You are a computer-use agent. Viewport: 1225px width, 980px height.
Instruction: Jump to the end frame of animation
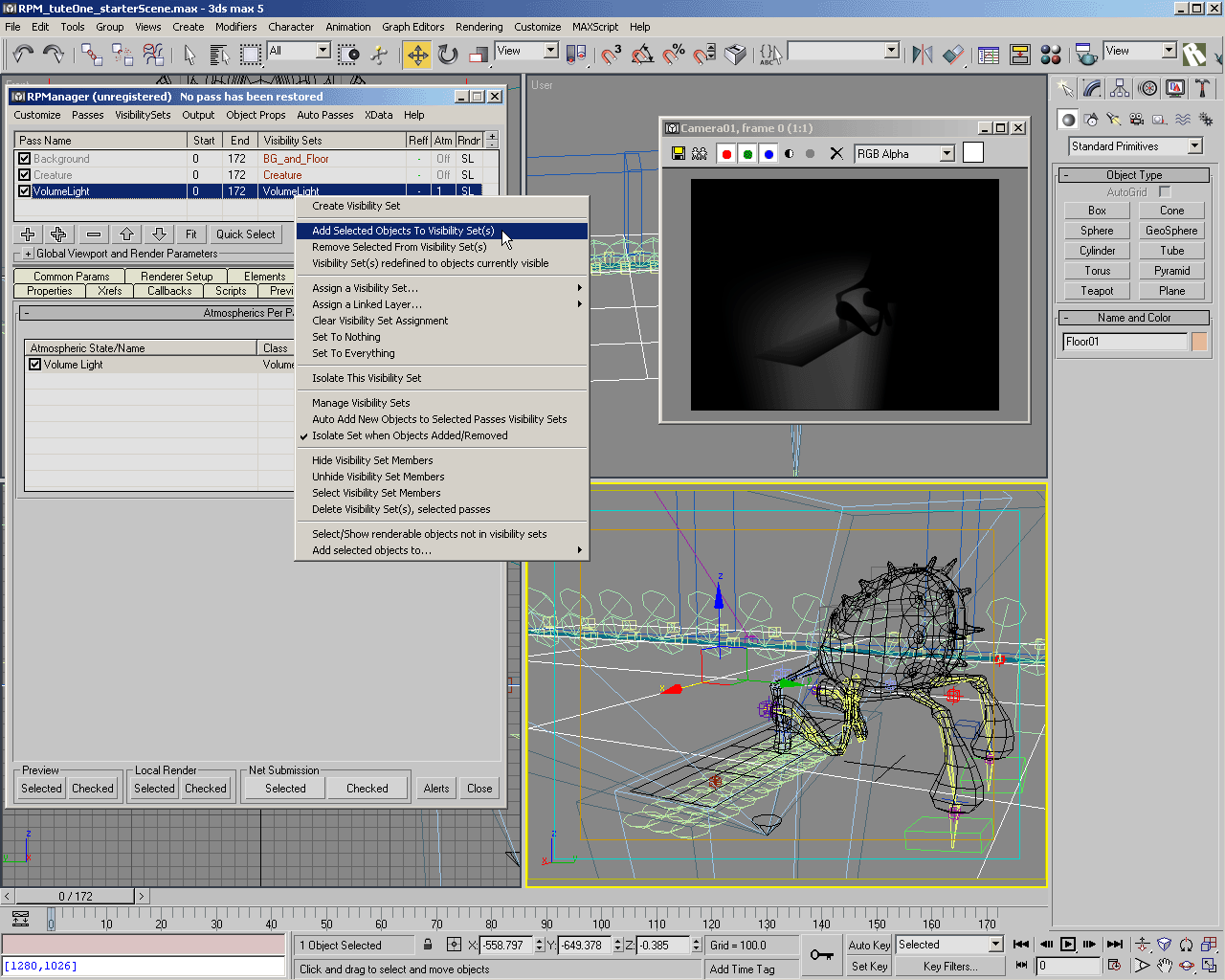pyautogui.click(x=1114, y=945)
